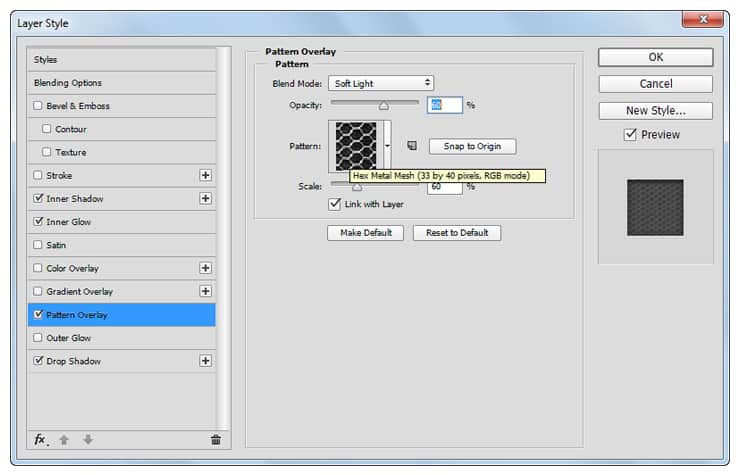Screen dimensions: 740x475
Task: Move effect up with up arrow icon
Action: click(64, 440)
